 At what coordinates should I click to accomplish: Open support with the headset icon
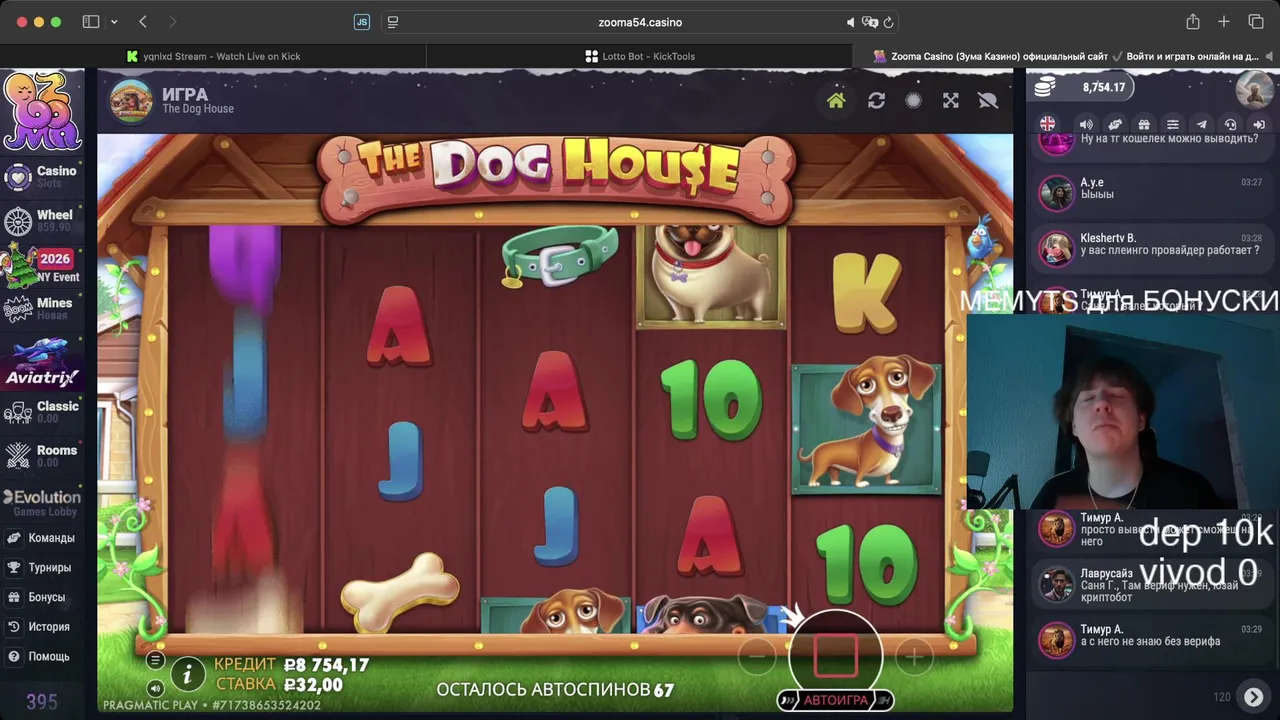(x=1231, y=124)
